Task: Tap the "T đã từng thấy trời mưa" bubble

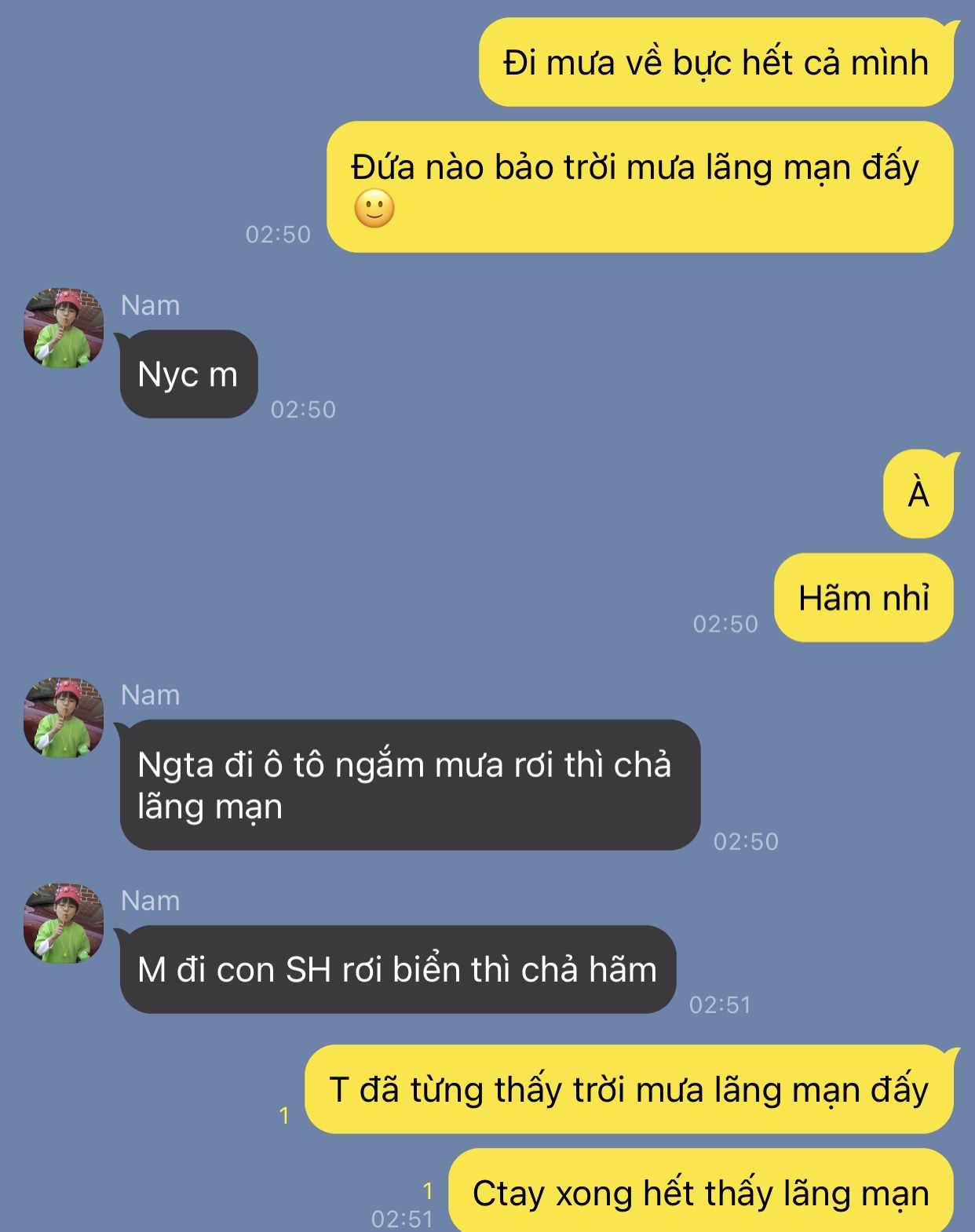Action: [630, 1089]
